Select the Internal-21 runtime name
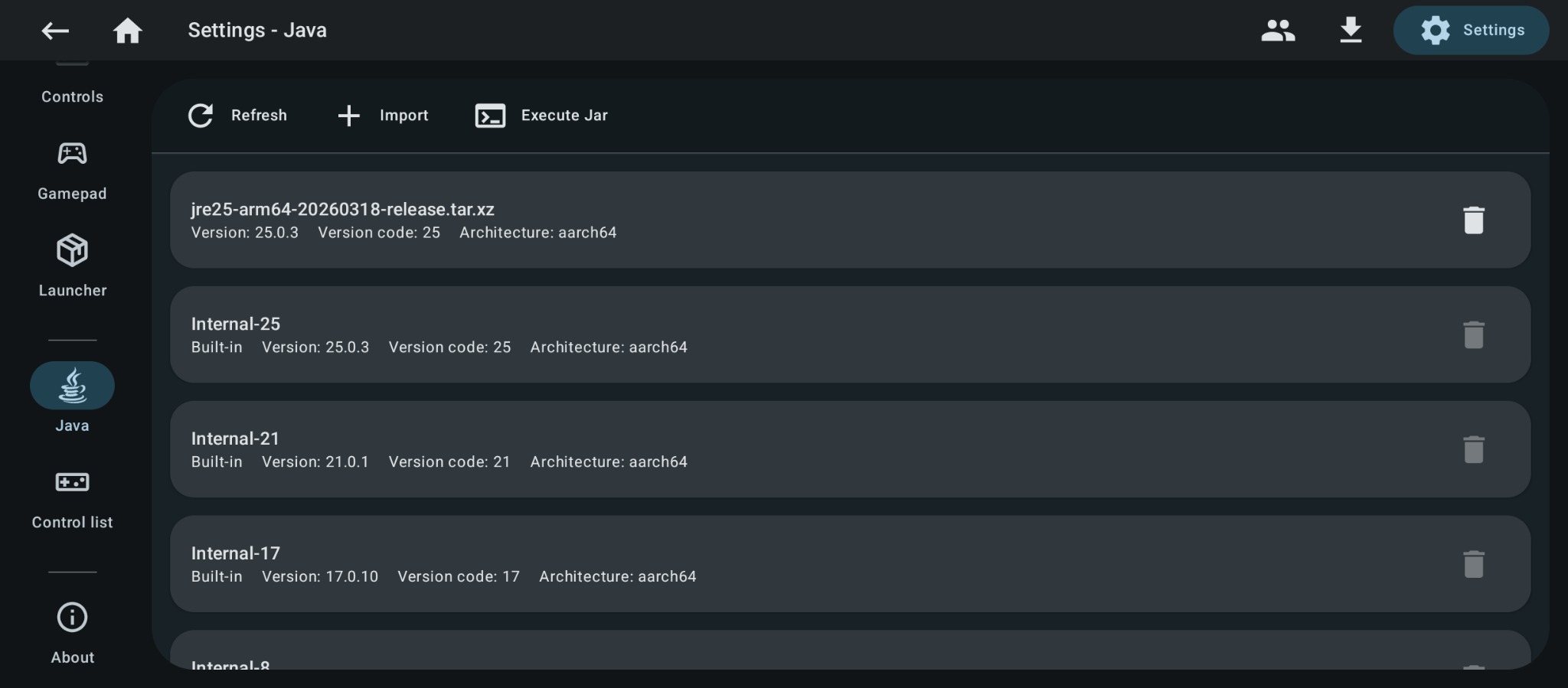The width and height of the screenshot is (1568, 688). (235, 439)
